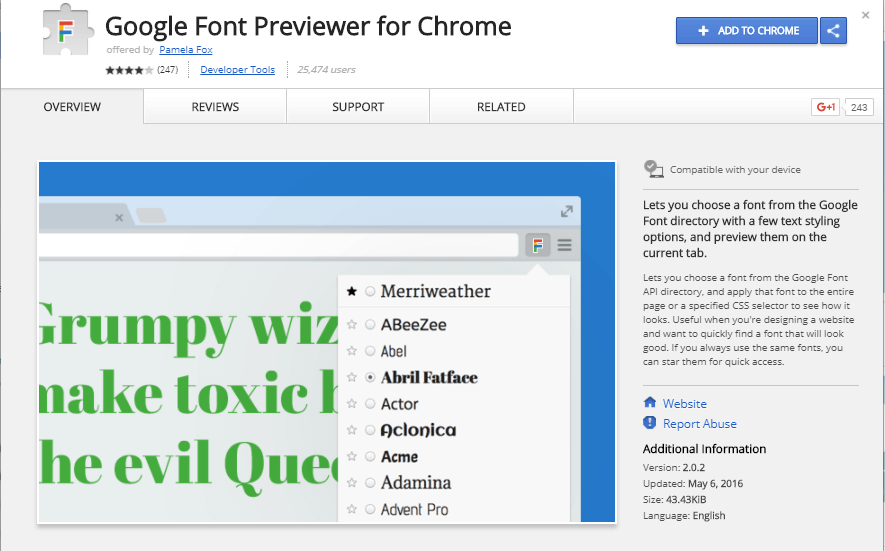
Task: Select the Abril Fatface radio button
Action: pos(370,377)
